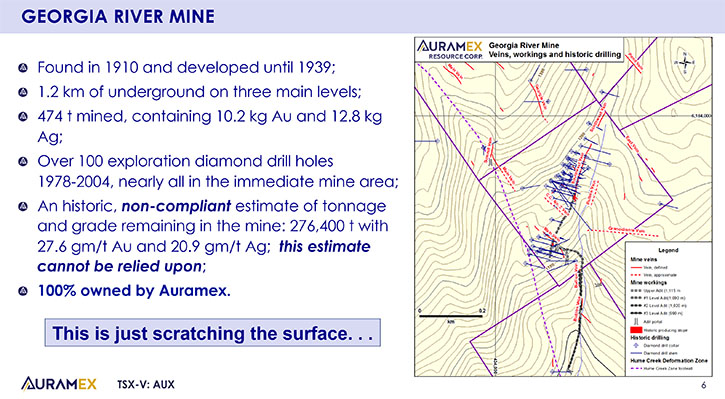Click the Auramex logo in slide footer
Viewport: 725px width, 399px height.
point(59,384)
